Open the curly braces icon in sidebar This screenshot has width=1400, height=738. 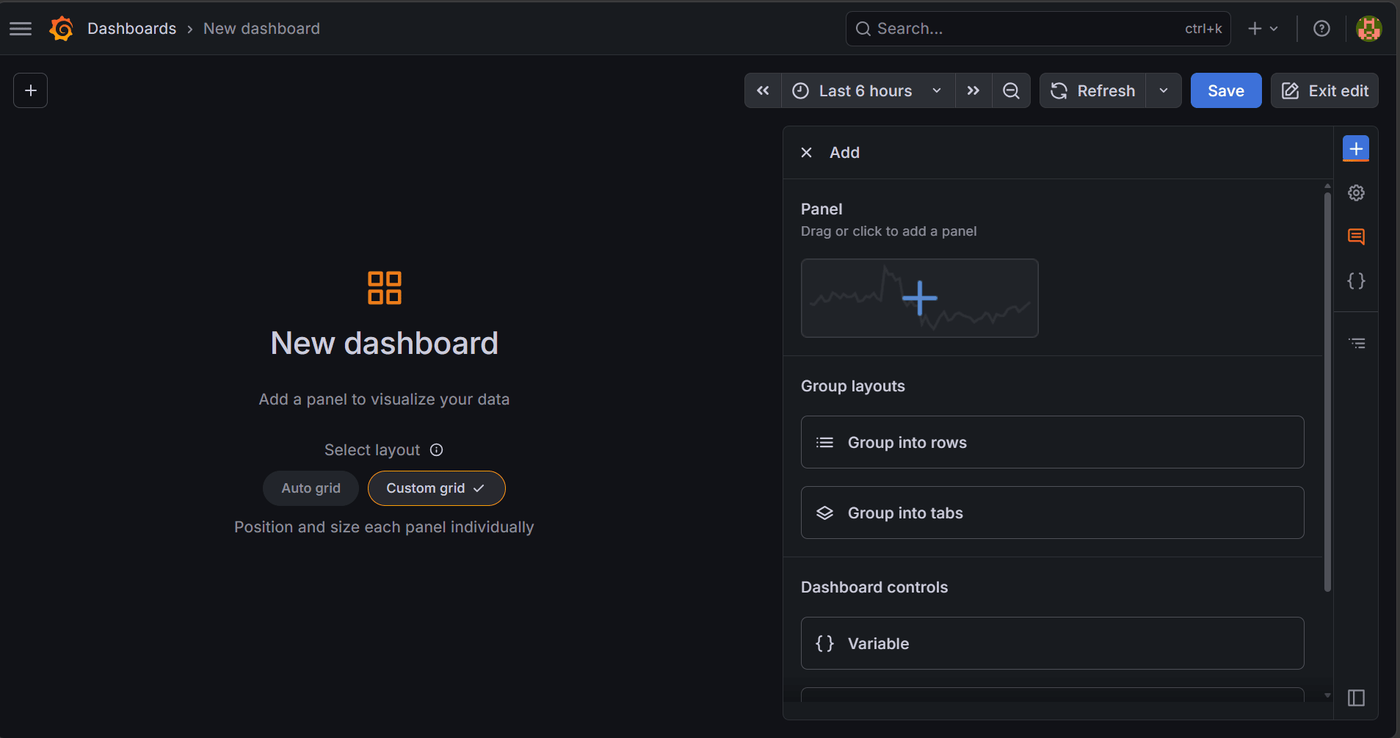pos(1356,281)
